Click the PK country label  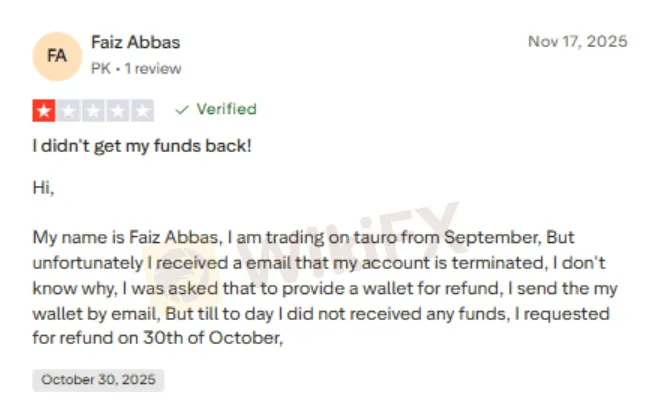[100, 69]
